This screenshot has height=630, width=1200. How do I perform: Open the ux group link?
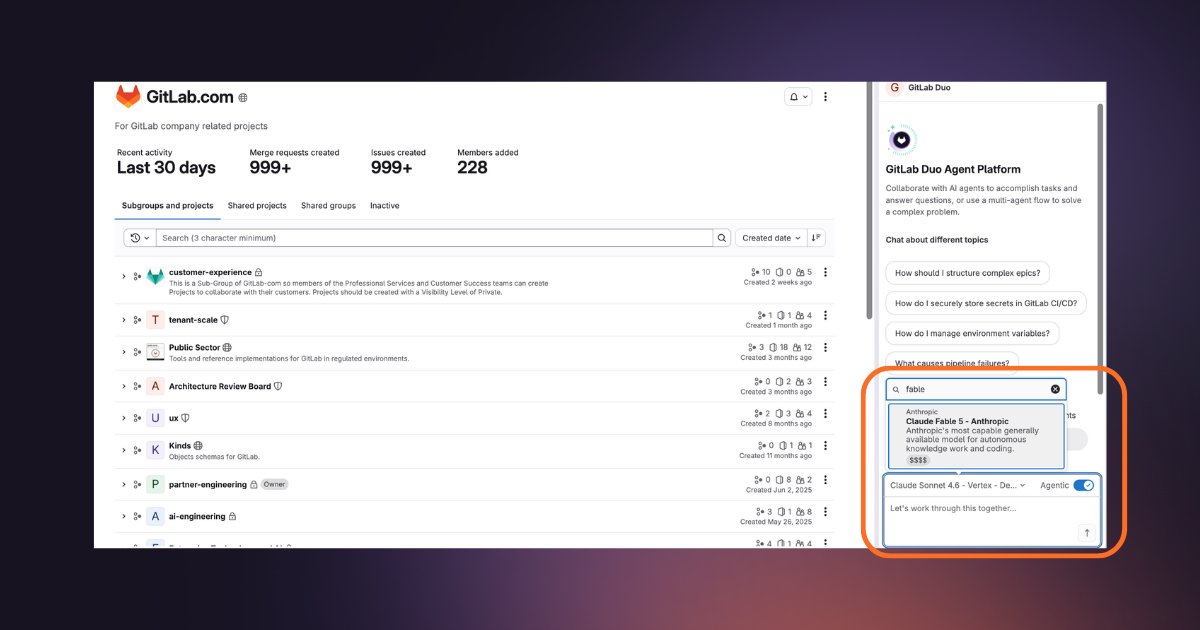click(174, 418)
